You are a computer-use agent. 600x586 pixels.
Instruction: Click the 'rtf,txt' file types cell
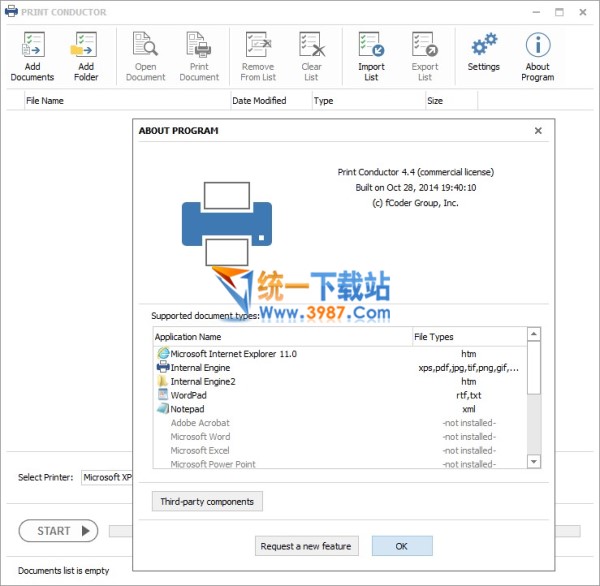pos(468,395)
